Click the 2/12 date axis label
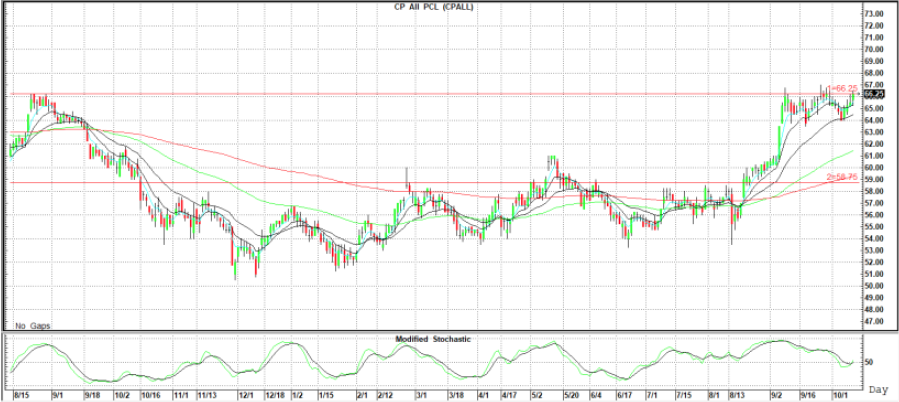Image resolution: width=899 pixels, height=402 pixels. 385,396
